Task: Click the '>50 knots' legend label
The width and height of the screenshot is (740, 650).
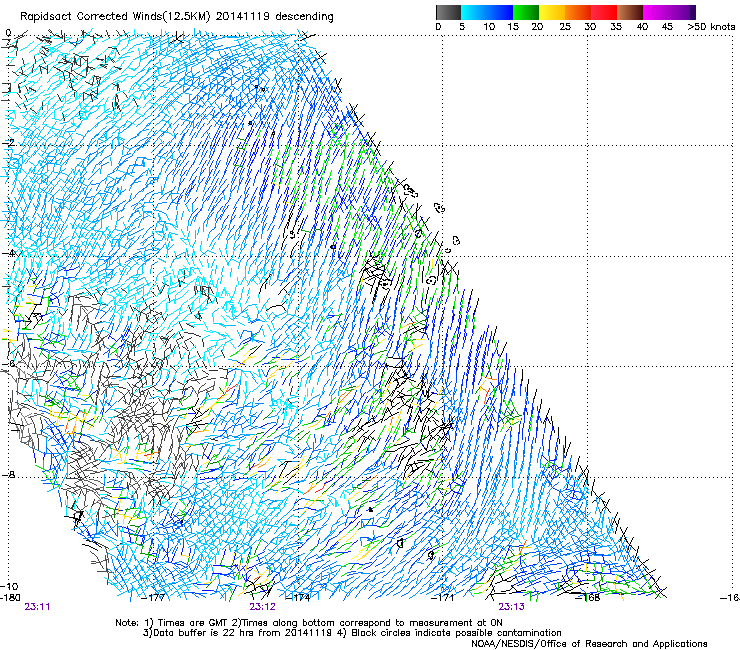Action: tap(711, 27)
